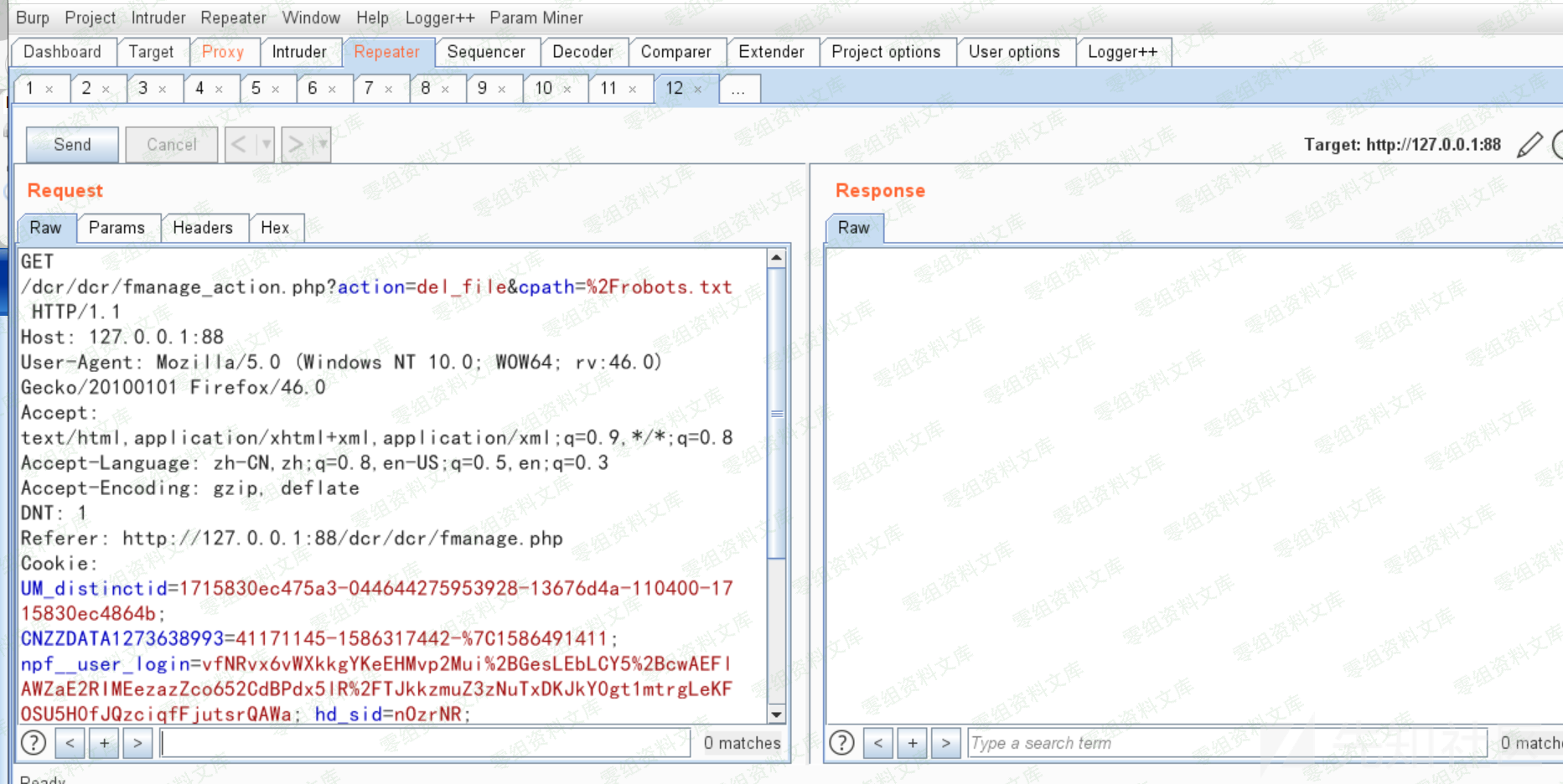The width and height of the screenshot is (1563, 784).
Task: Go to next match in response search
Action: 946,743
